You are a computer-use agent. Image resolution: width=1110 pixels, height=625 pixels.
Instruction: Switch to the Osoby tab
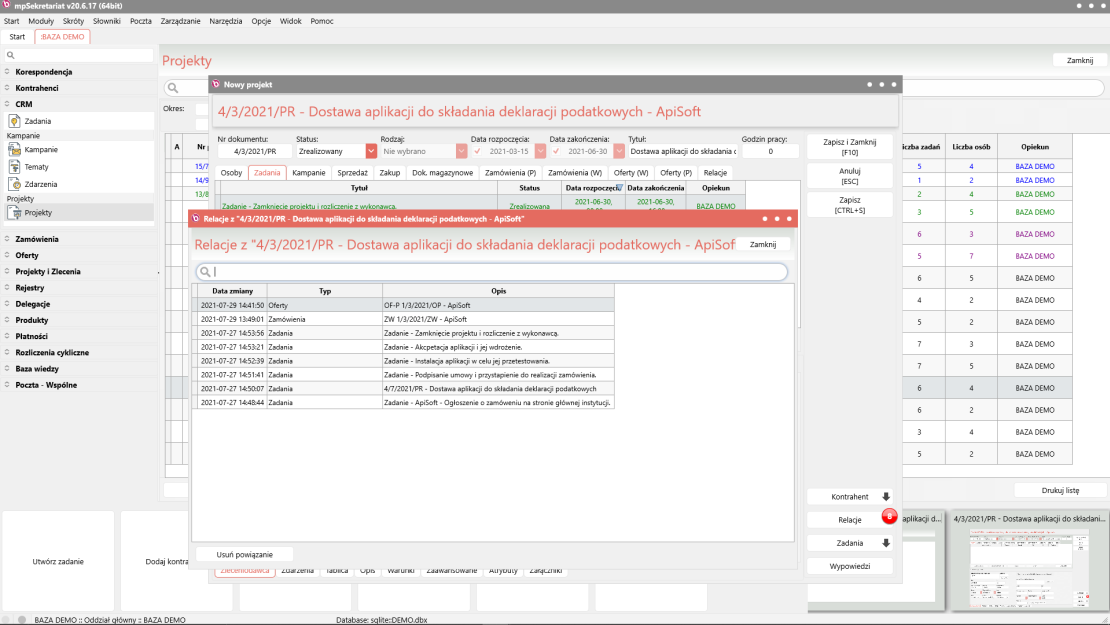[x=231, y=173]
